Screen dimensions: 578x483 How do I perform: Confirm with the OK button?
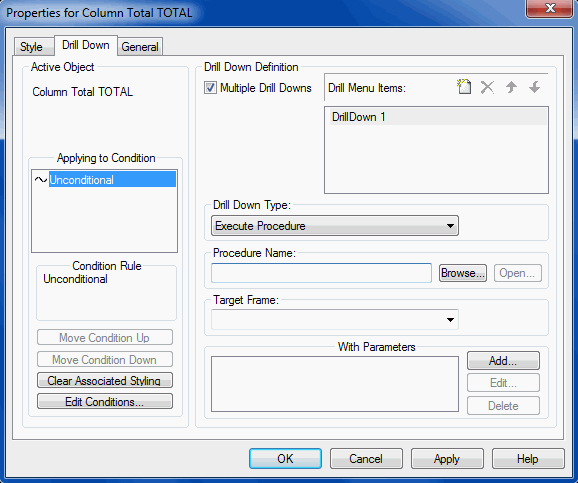pos(285,459)
